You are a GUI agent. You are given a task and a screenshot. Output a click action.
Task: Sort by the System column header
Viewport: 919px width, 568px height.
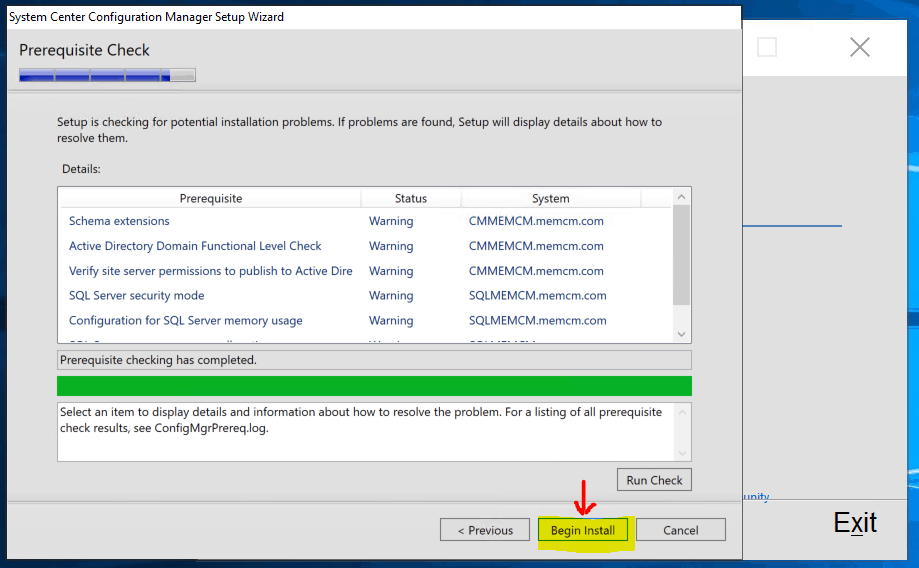click(550, 198)
